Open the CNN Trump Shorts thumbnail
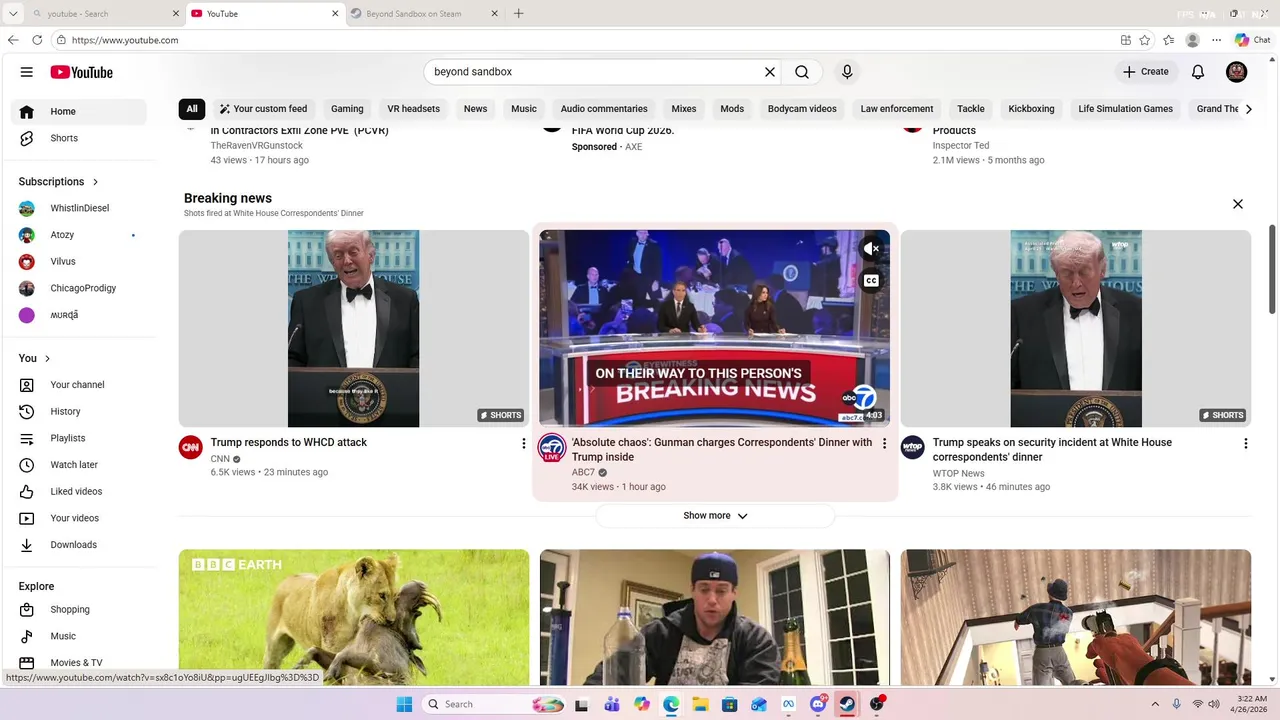Screen dimensions: 1280x720 click(354, 329)
